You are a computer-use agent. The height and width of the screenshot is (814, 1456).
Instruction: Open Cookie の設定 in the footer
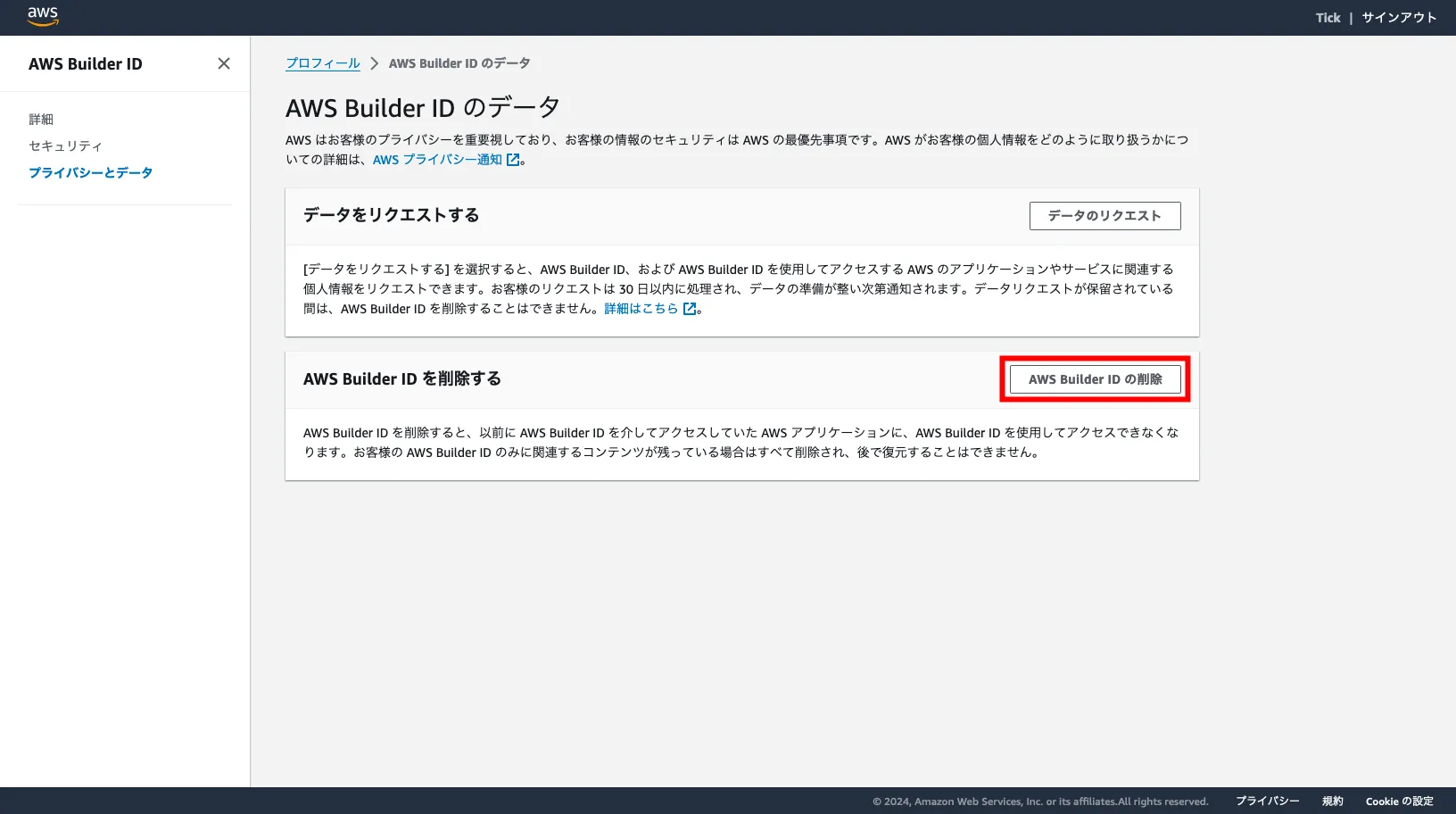pos(1399,802)
